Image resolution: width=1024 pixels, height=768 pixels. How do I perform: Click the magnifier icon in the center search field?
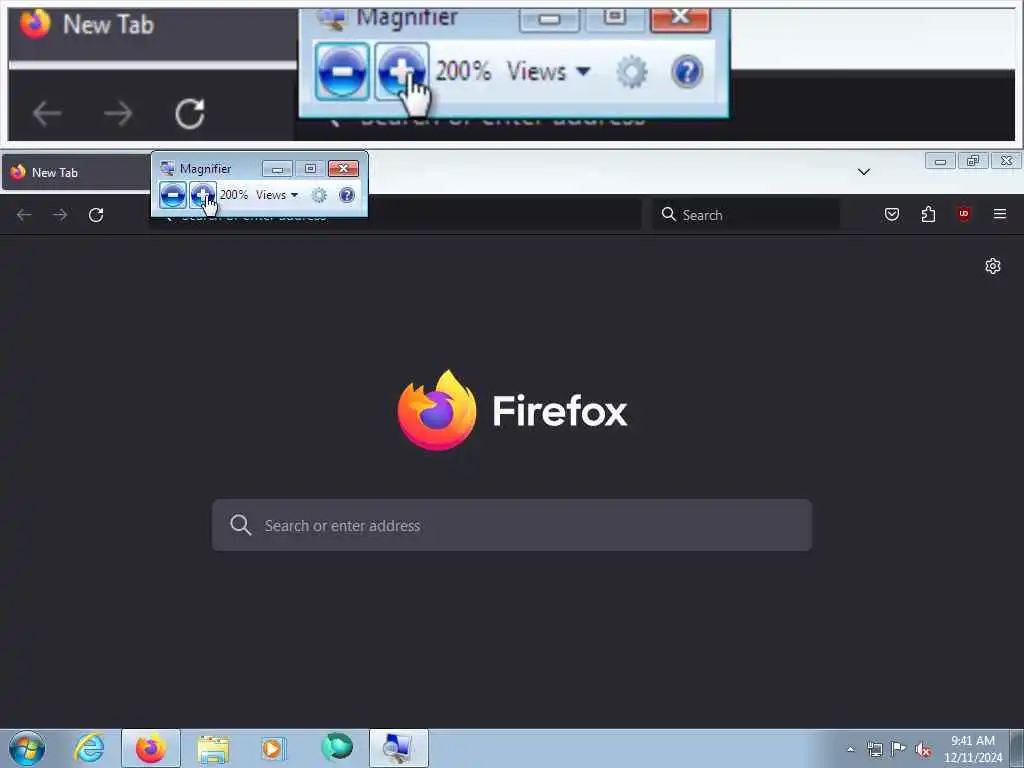(x=241, y=525)
